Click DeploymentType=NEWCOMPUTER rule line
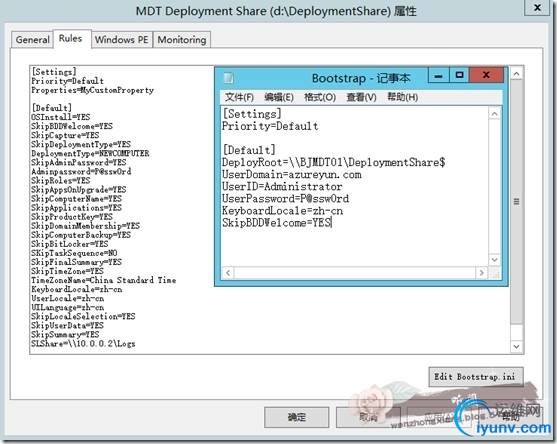The image size is (557, 444). [90, 153]
